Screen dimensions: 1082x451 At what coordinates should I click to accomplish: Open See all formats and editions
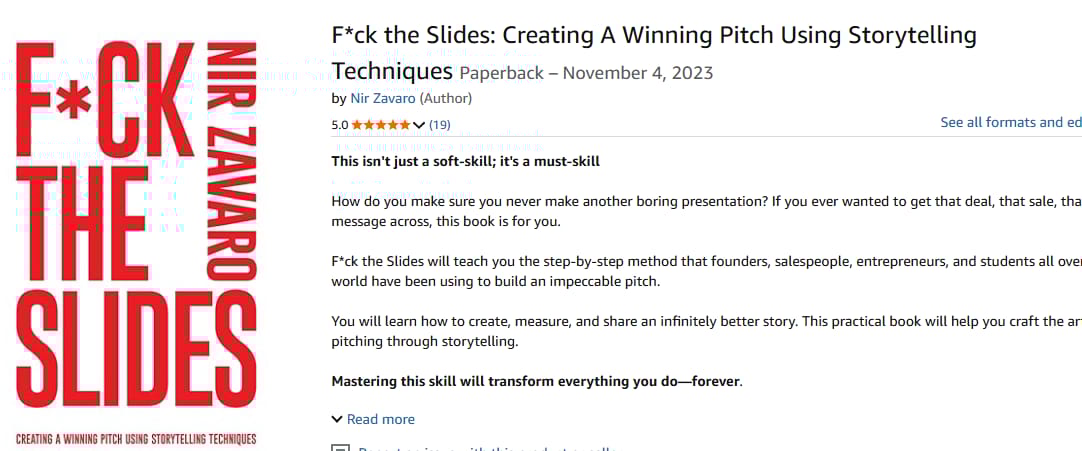[1010, 122]
